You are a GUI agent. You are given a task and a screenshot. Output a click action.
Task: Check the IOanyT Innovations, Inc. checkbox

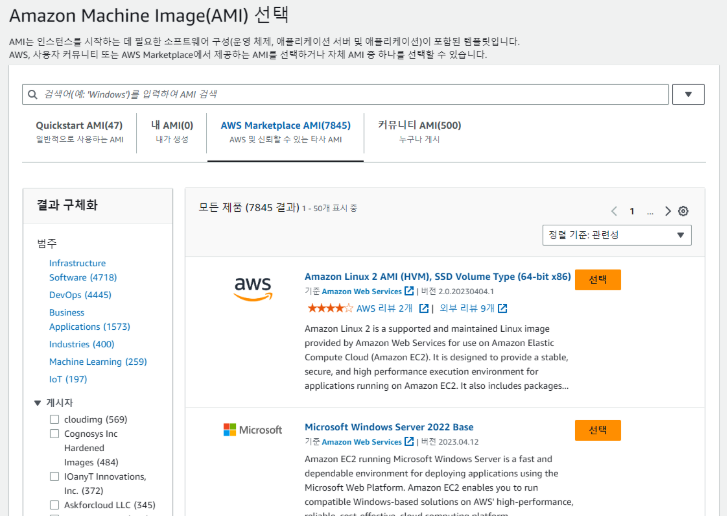pos(54,477)
